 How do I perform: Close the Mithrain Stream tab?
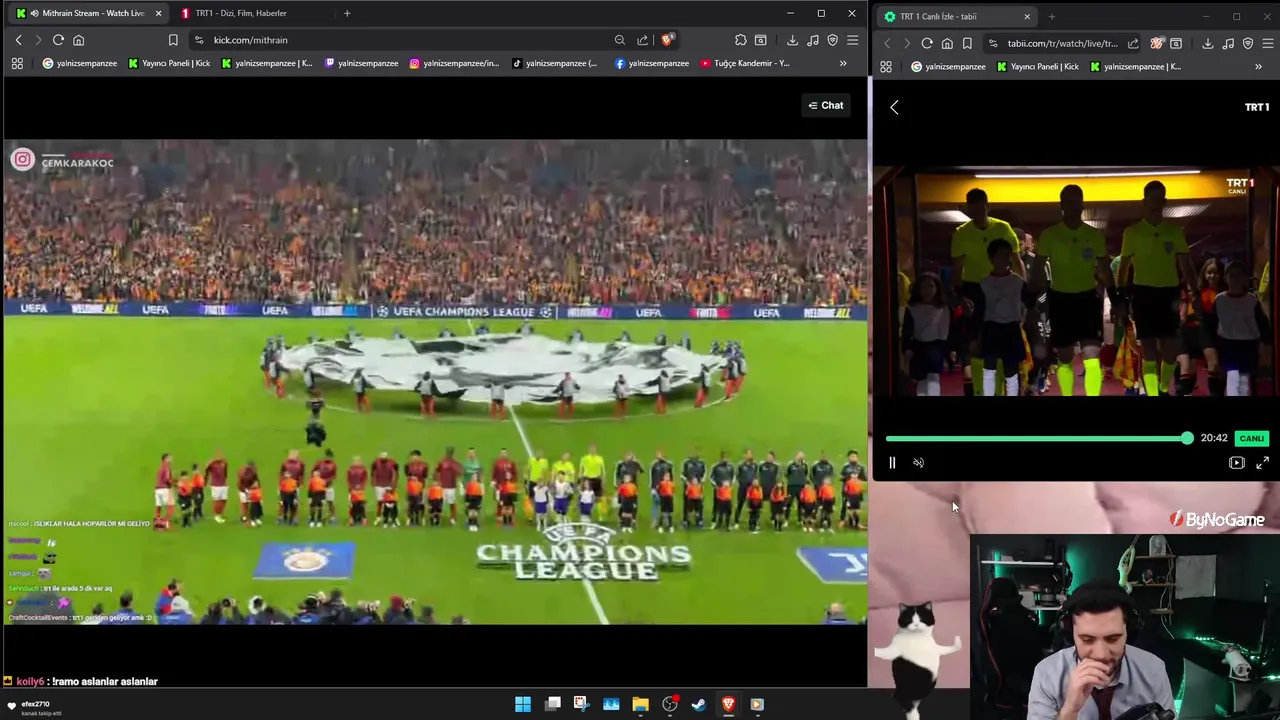pyautogui.click(x=158, y=13)
